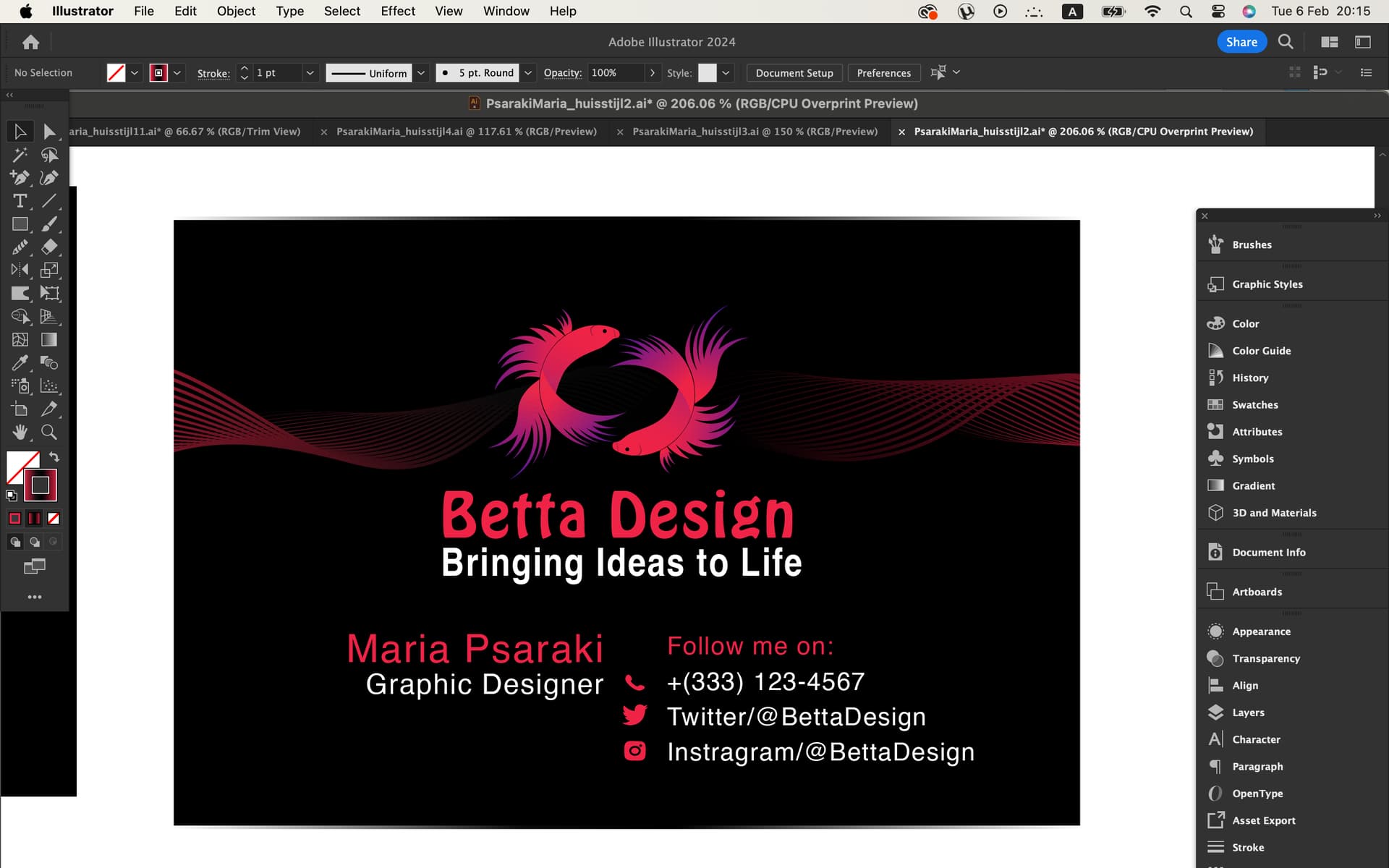Open the brush definition 5 pt. Round dropdown
The height and width of the screenshot is (868, 1389).
pyautogui.click(x=528, y=73)
